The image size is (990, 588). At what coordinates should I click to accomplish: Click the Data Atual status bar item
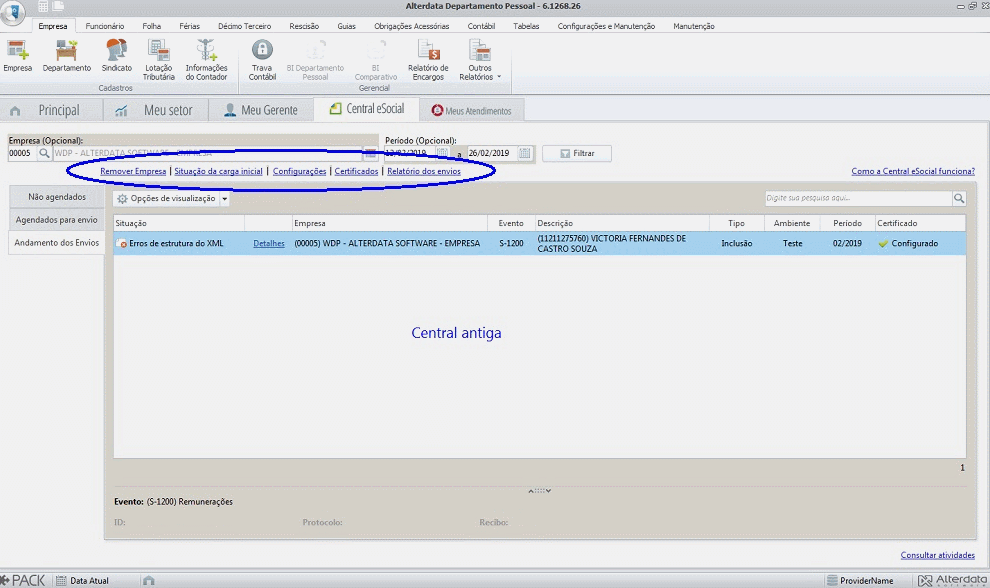[83, 580]
